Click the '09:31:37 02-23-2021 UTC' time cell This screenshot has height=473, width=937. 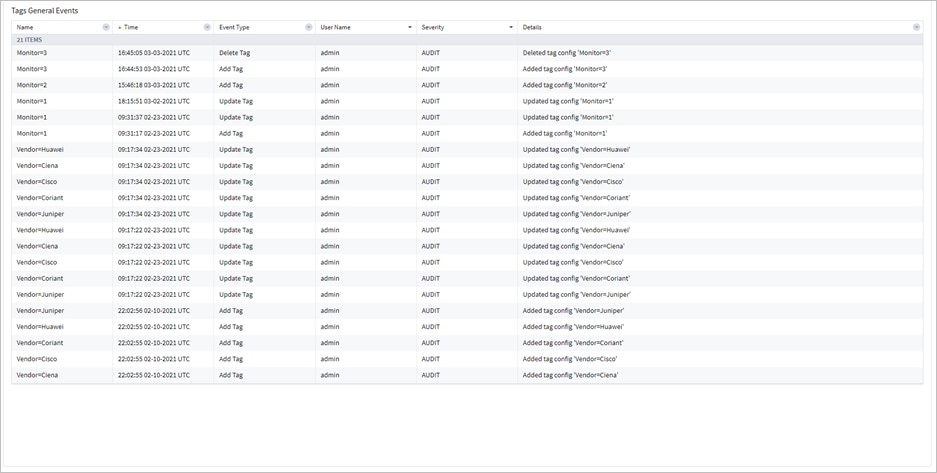pyautogui.click(x=154, y=117)
